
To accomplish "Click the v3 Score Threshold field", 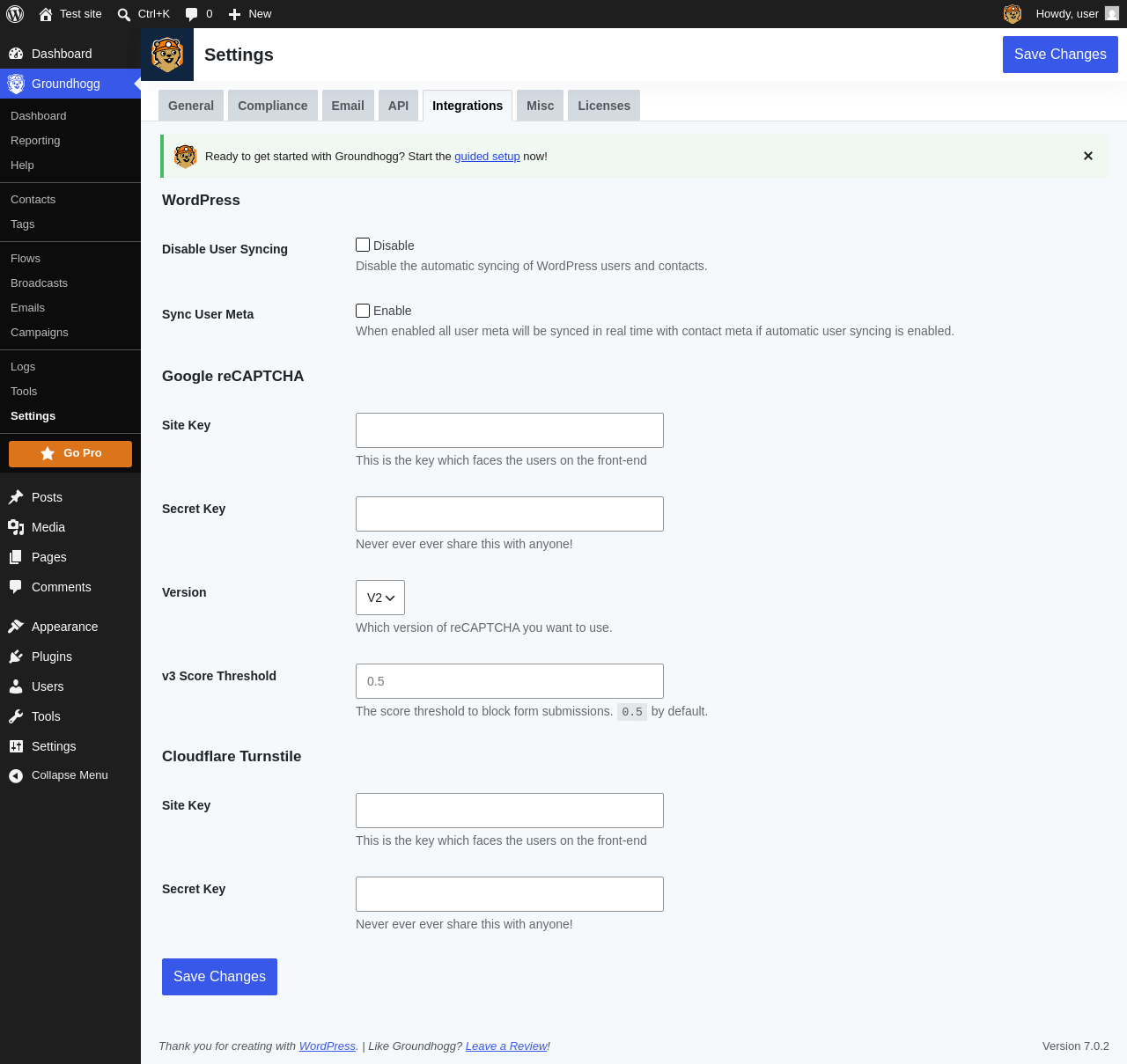I will (510, 681).
